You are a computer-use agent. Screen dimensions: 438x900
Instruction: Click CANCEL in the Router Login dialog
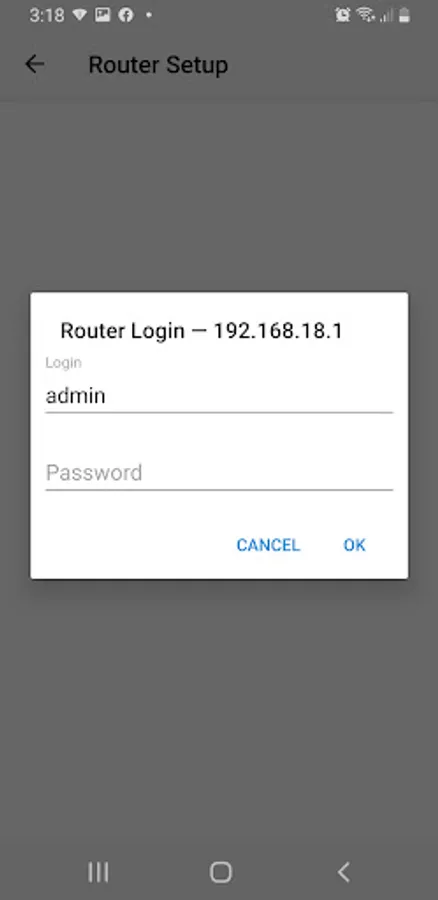pos(268,545)
